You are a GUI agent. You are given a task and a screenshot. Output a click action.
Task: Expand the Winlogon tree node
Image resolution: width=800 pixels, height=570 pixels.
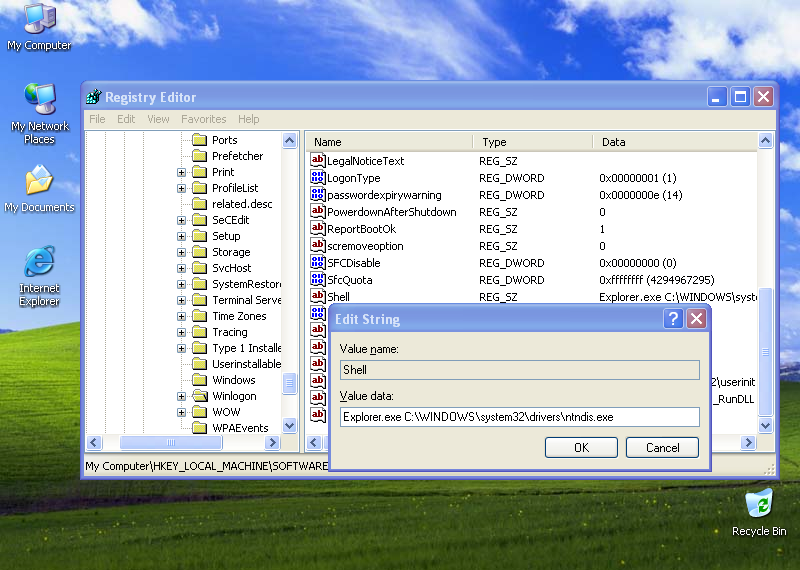181,396
